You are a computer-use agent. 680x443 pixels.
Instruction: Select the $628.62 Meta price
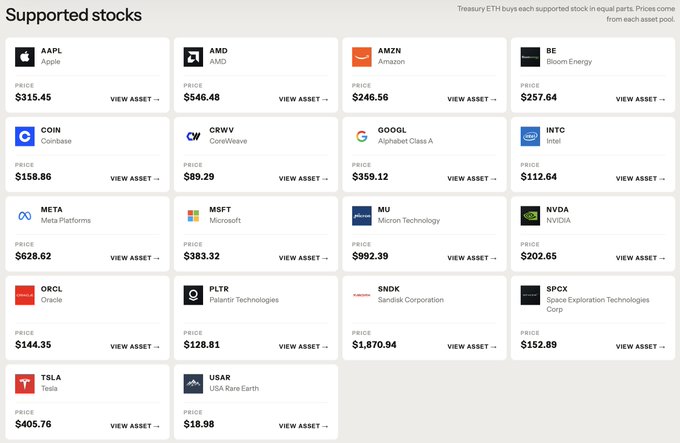[33, 256]
